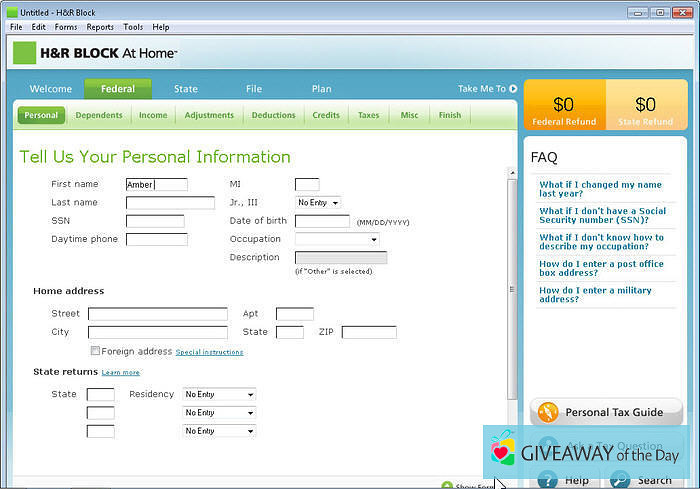Click the State returns Learn more link
The image size is (700, 489).
point(121,372)
